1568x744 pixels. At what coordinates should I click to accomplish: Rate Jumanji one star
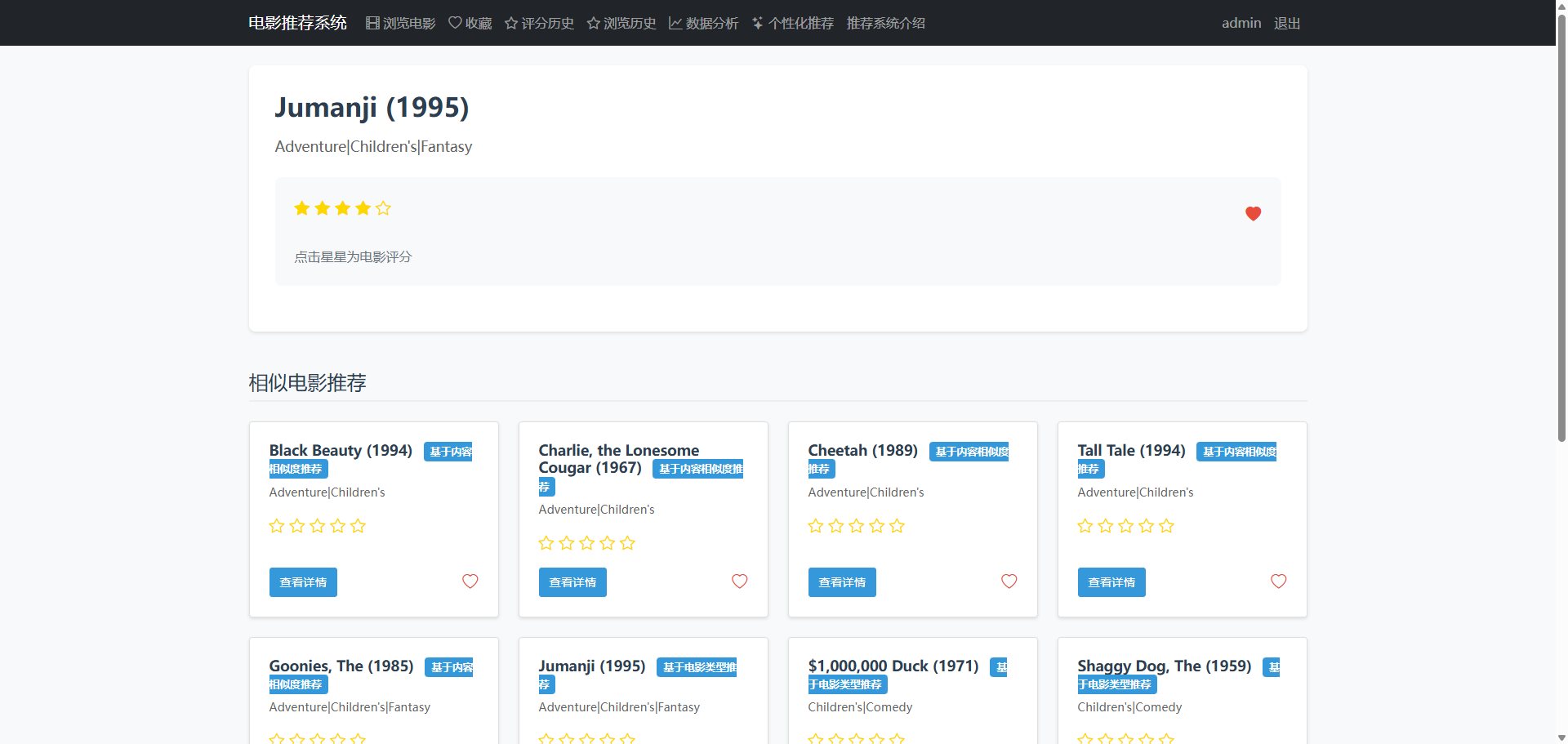point(302,208)
